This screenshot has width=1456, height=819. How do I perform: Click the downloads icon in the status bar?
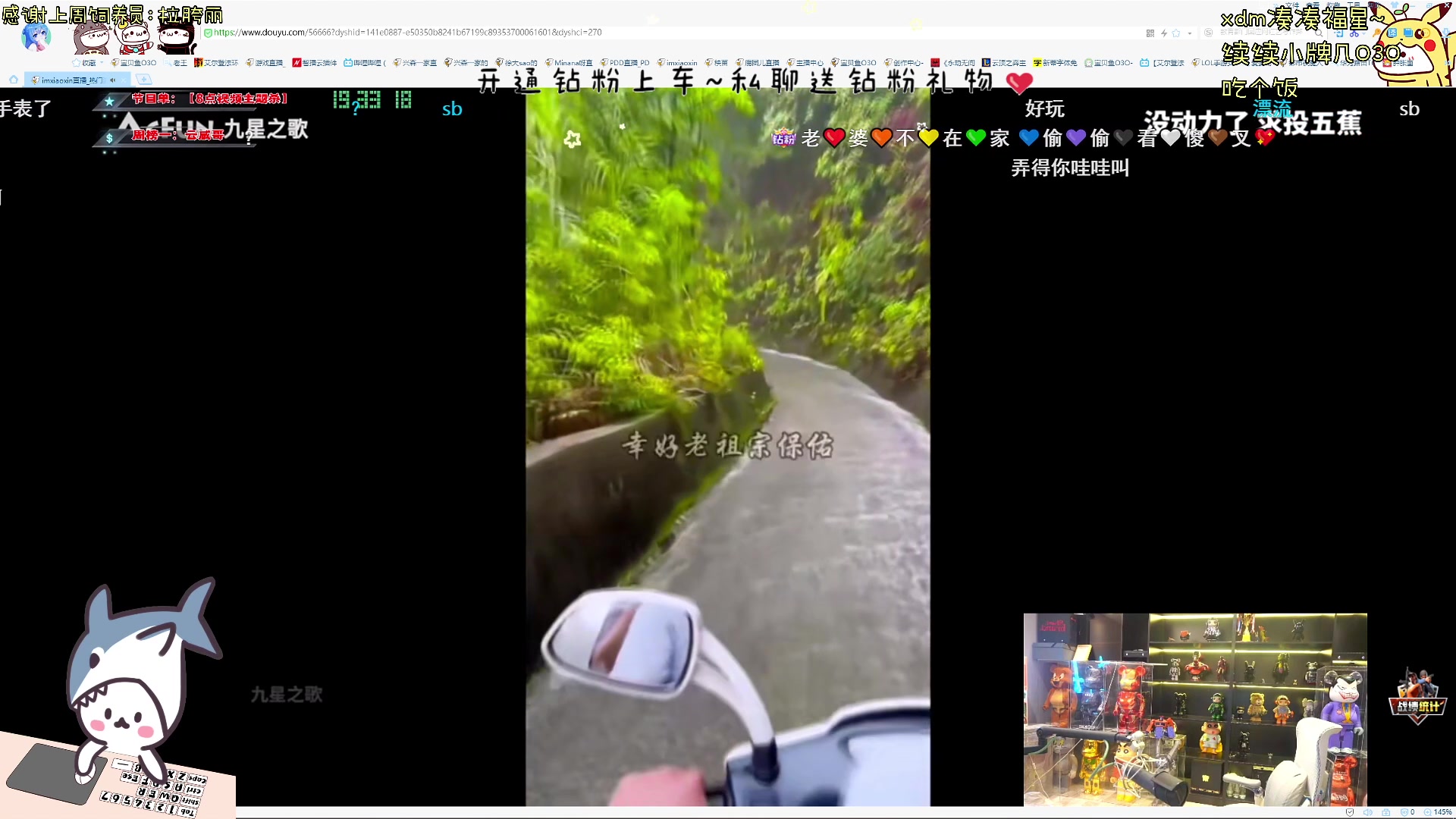tap(1385, 812)
